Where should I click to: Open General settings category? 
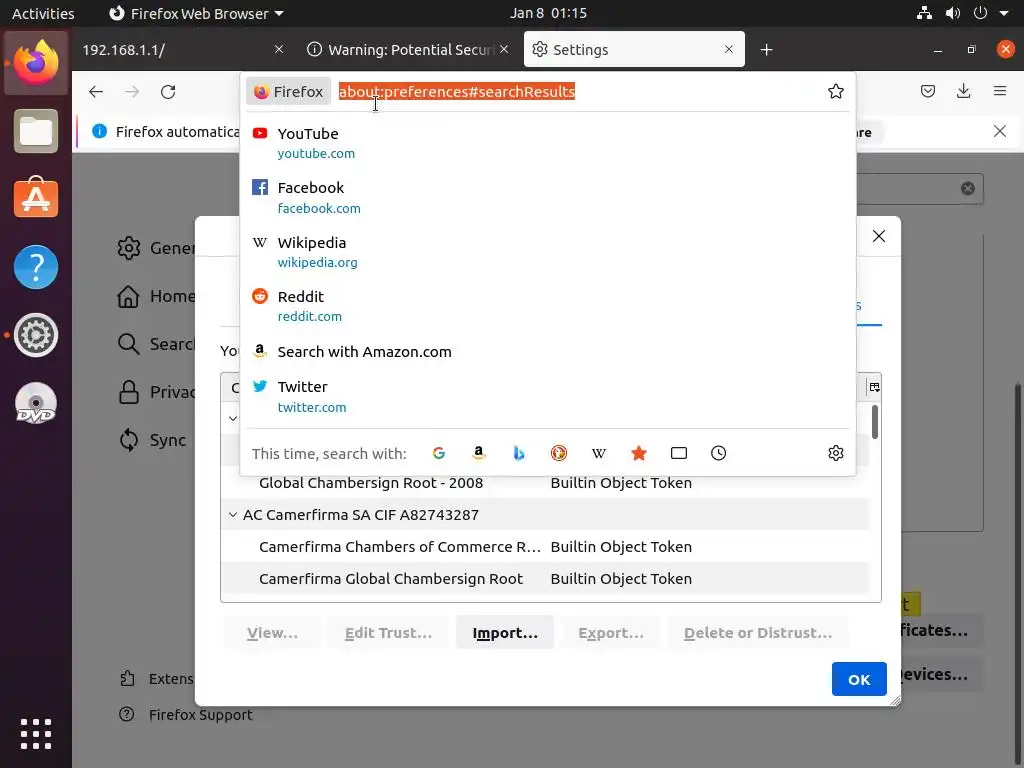pos(157,248)
